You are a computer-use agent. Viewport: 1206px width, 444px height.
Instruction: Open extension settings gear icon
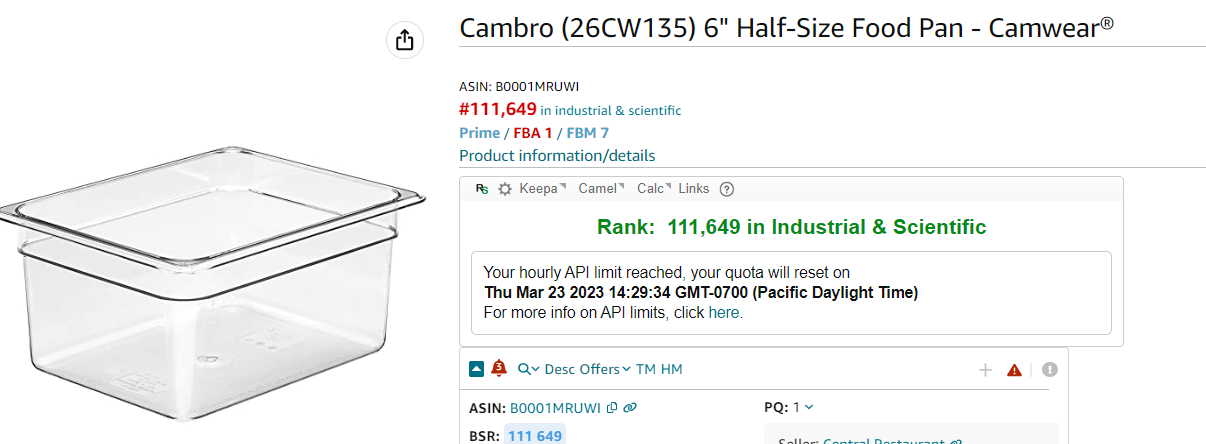(505, 189)
